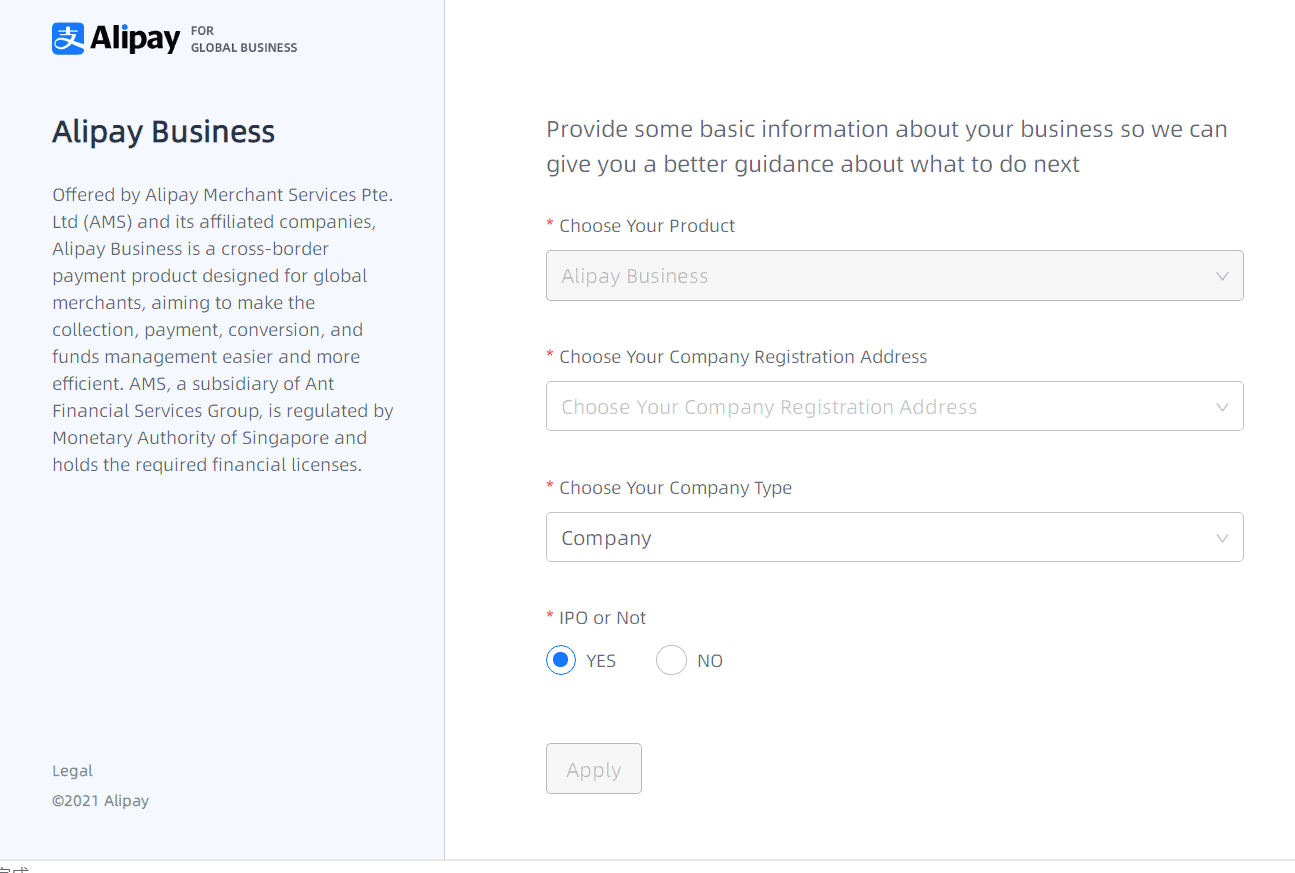This screenshot has width=1295, height=873.
Task: Click the 'Choose Your Company Registration Address' label
Action: pos(743,357)
